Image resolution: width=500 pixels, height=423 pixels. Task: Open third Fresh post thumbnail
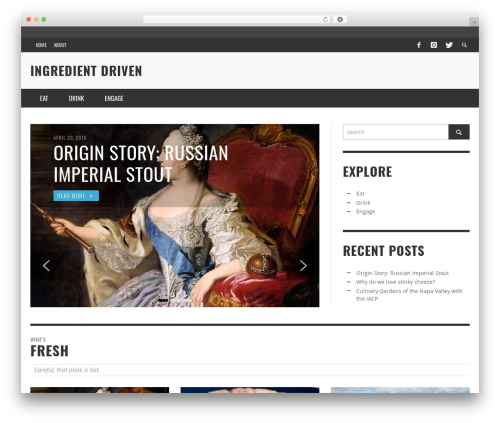tap(400, 390)
